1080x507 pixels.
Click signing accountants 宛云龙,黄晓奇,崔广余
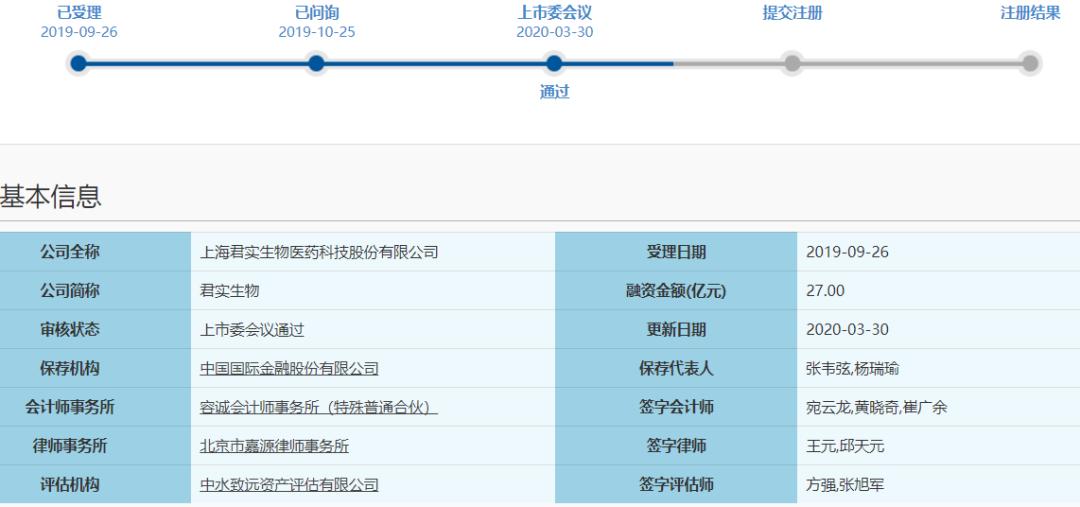876,407
